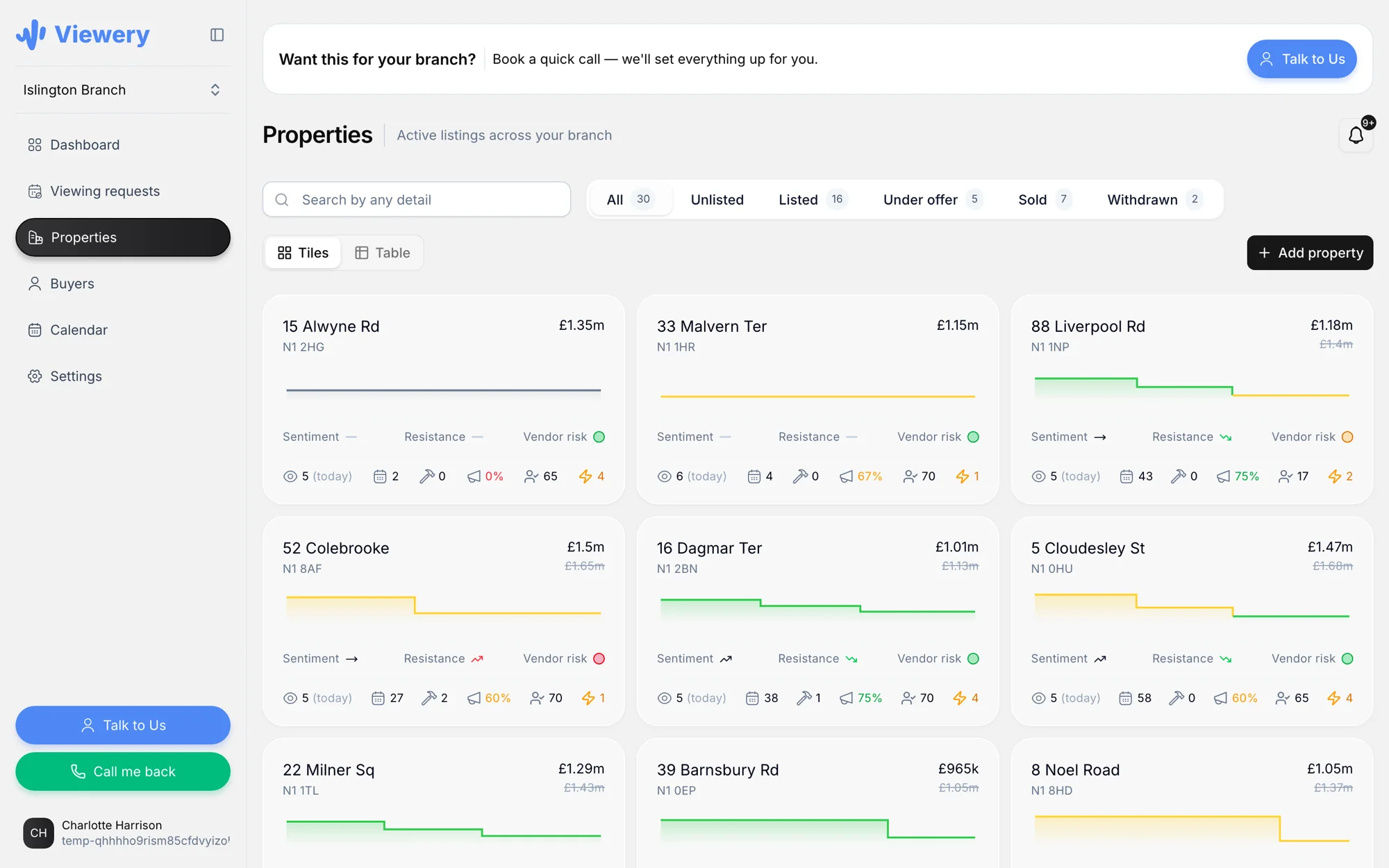Click green vendor risk dot on 33 Malvern Ter
The width and height of the screenshot is (1389, 868).
(x=974, y=437)
